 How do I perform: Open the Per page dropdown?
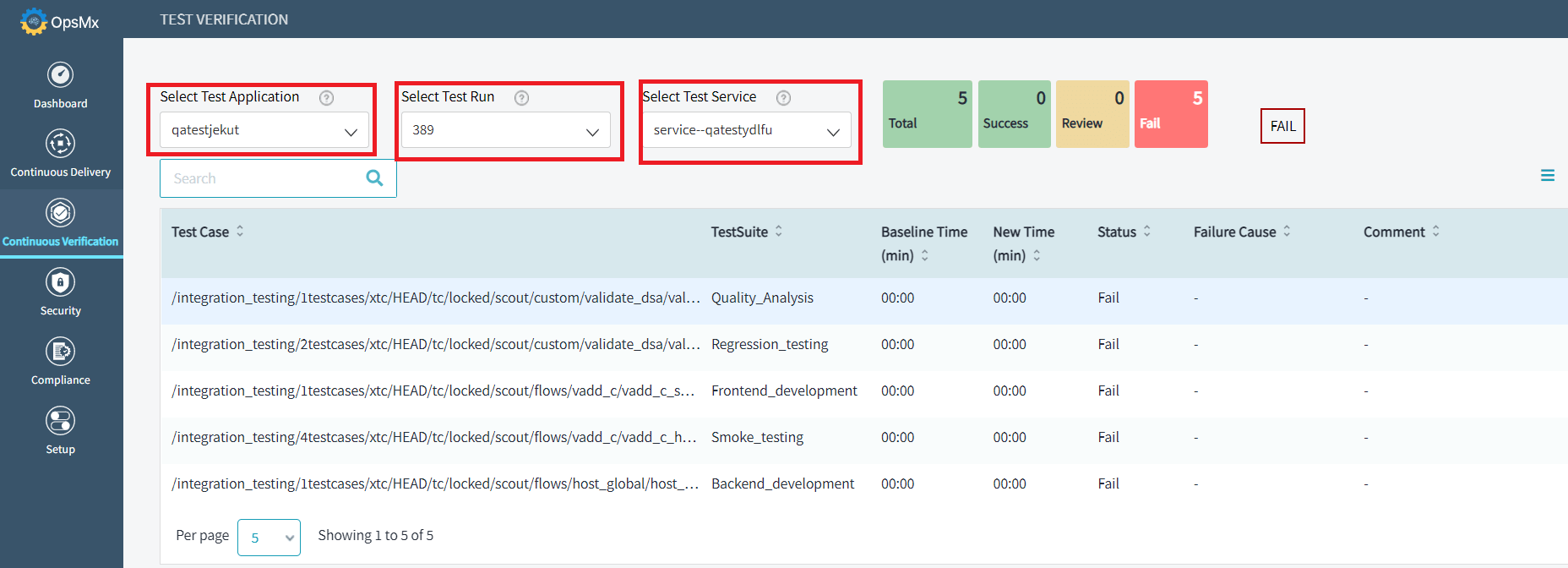(x=269, y=538)
